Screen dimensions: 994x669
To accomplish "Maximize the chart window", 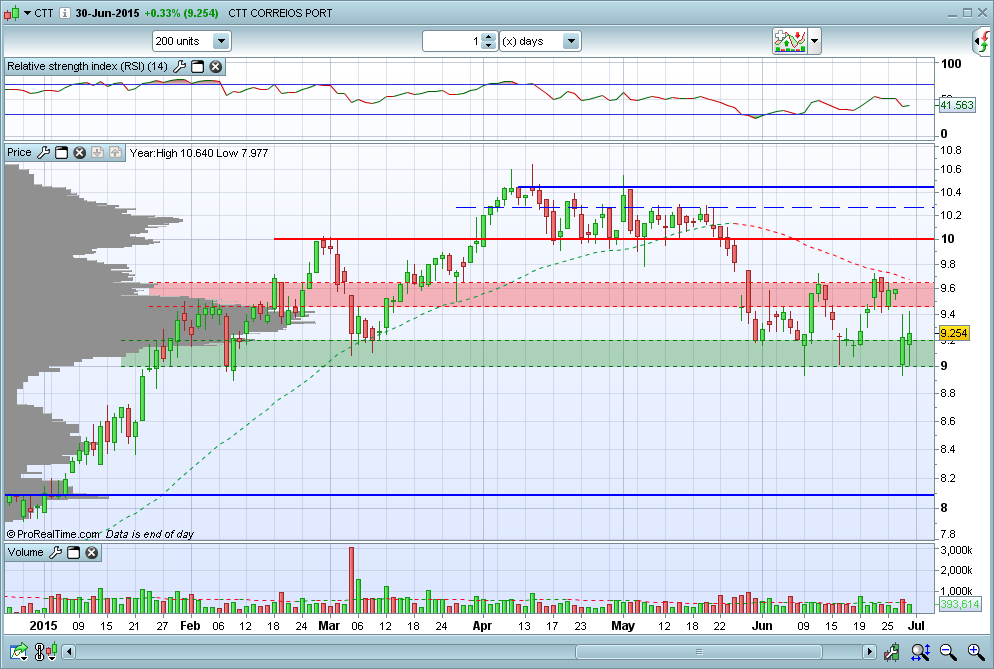I will click(x=967, y=13).
